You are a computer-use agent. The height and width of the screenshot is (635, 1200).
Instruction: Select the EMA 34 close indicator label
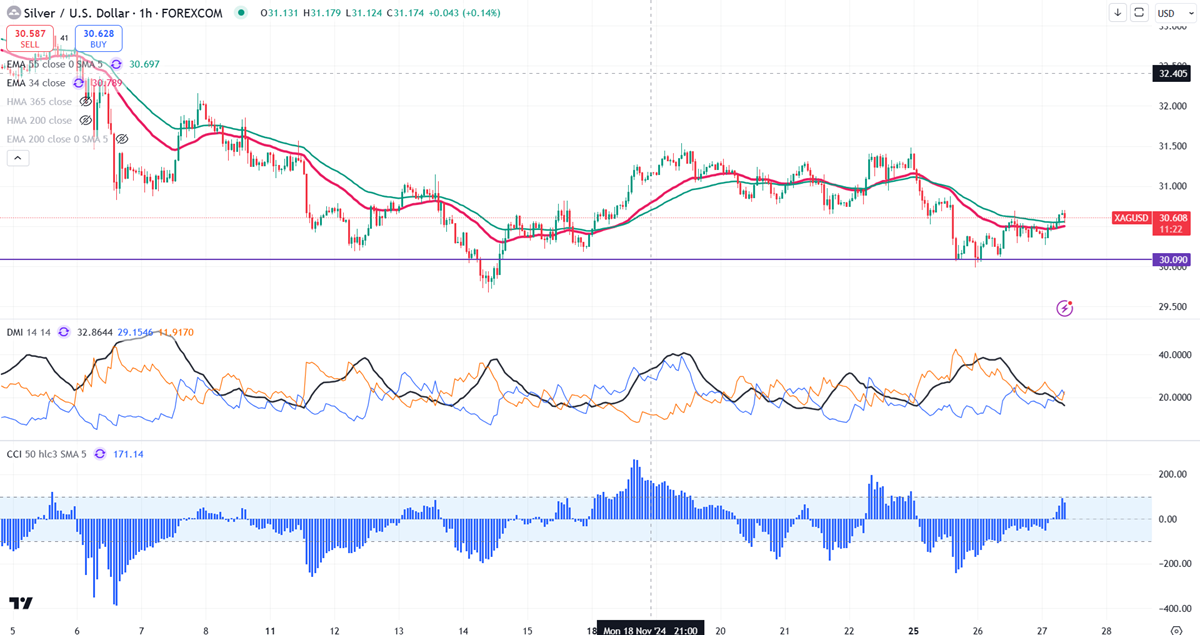[x=36, y=83]
